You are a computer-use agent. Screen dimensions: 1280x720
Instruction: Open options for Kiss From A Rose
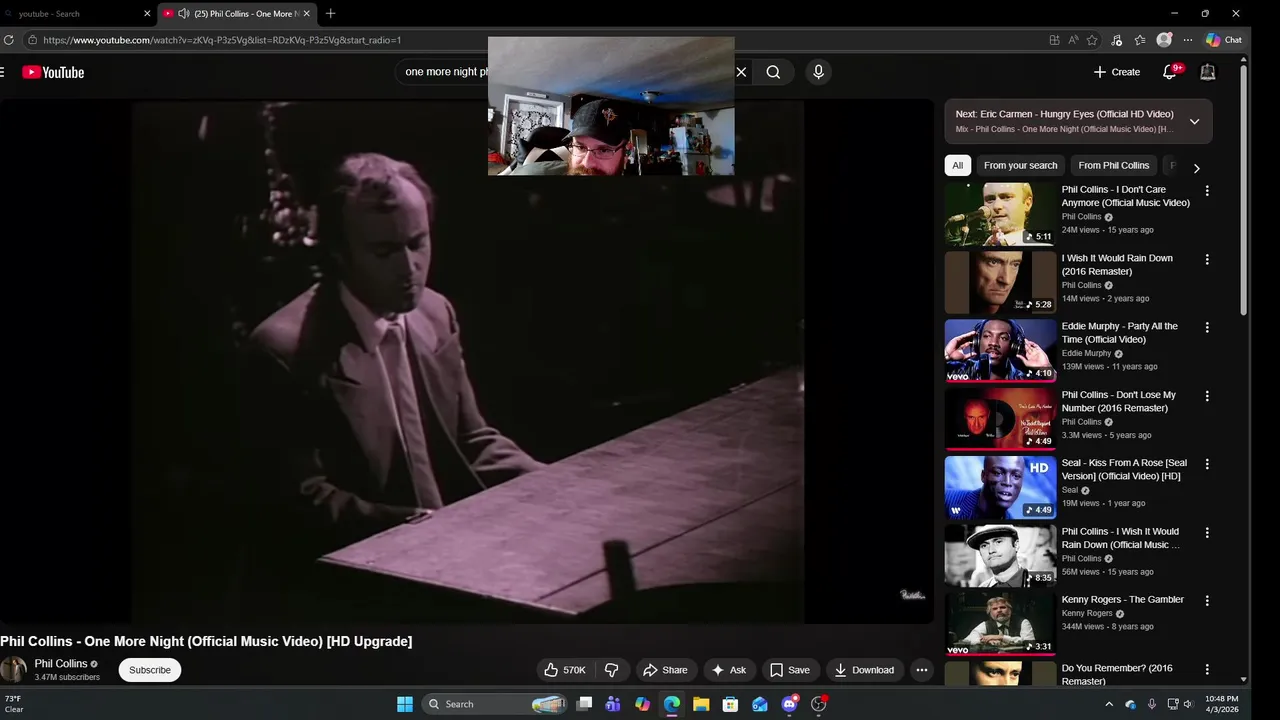(x=1207, y=464)
